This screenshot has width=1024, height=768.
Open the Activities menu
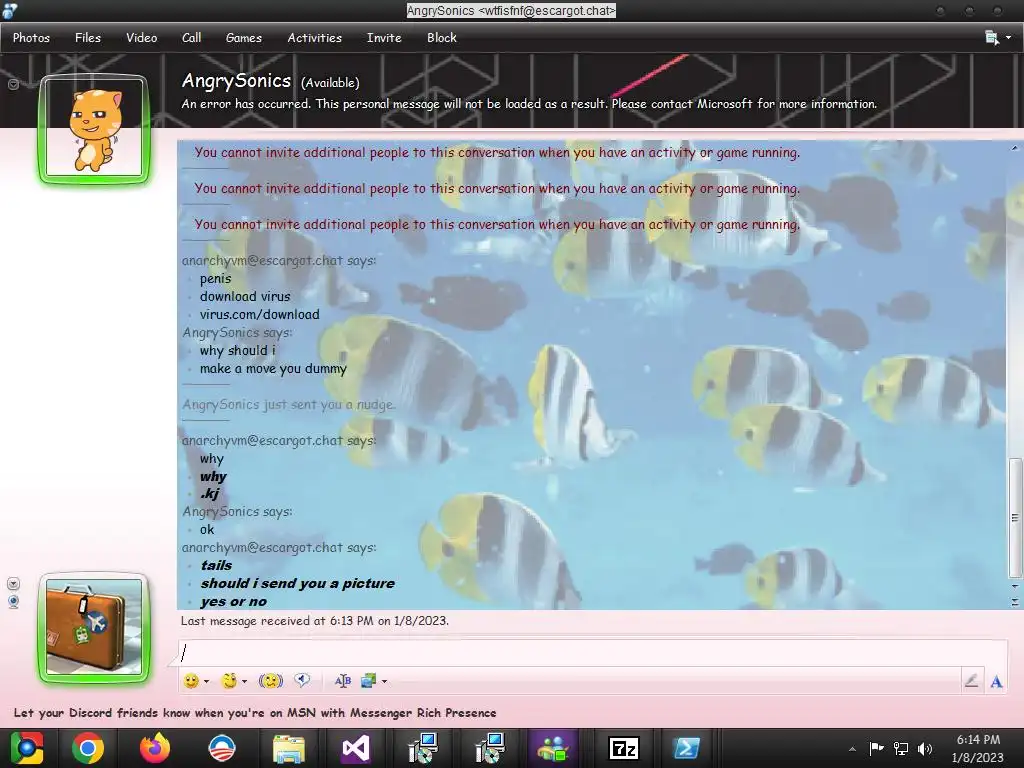(x=315, y=38)
